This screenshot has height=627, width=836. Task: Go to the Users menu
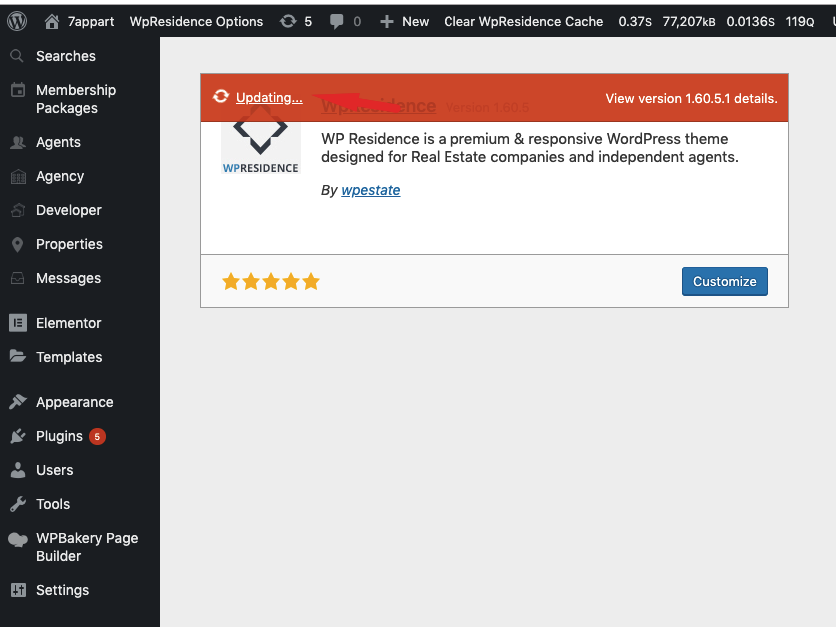54,470
